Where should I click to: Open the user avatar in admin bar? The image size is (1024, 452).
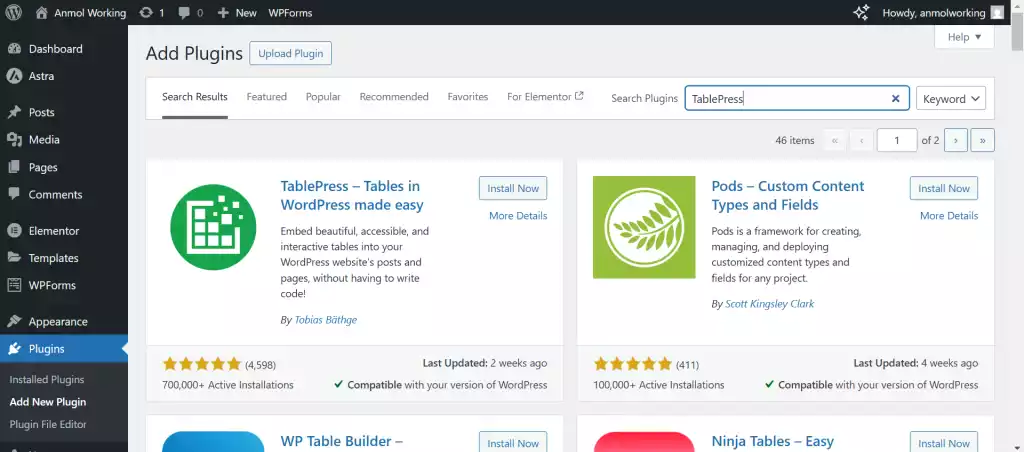[x=997, y=13]
